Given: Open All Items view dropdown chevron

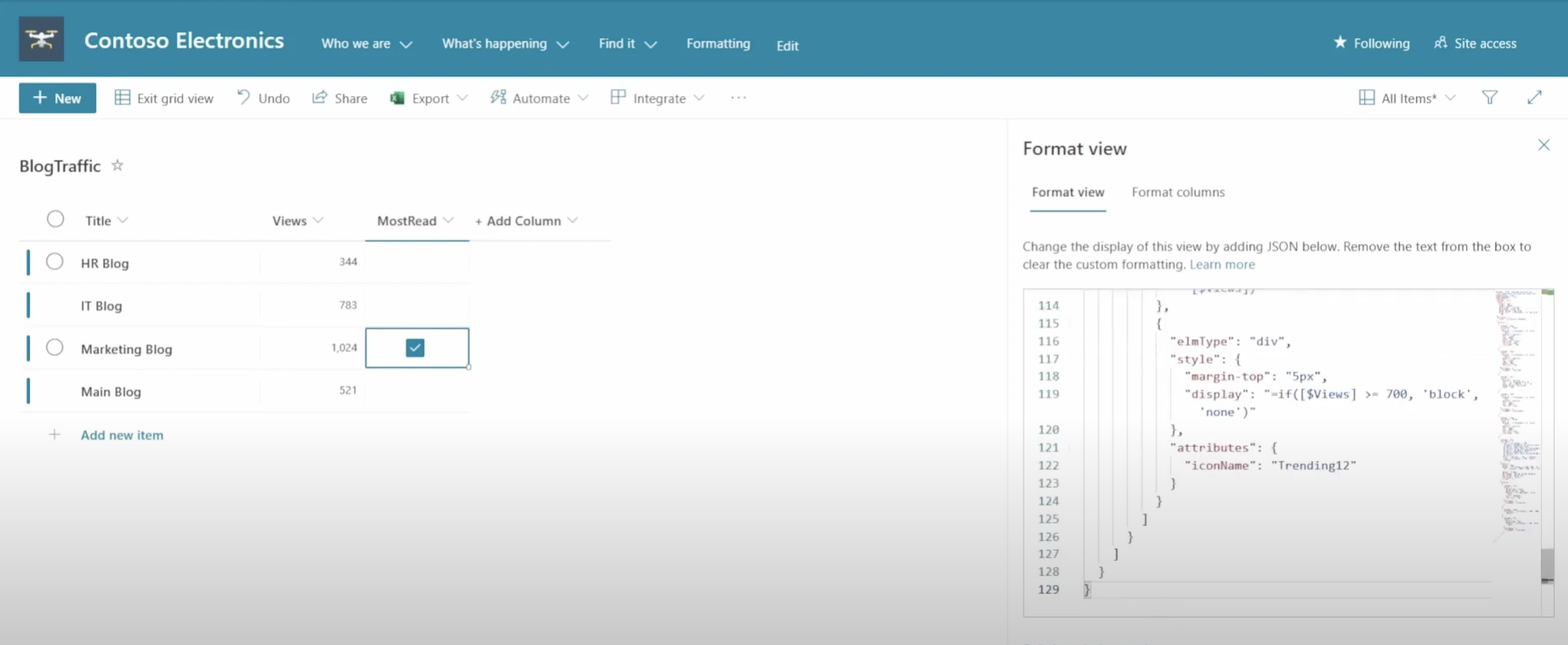Looking at the screenshot, I should pyautogui.click(x=1450, y=98).
